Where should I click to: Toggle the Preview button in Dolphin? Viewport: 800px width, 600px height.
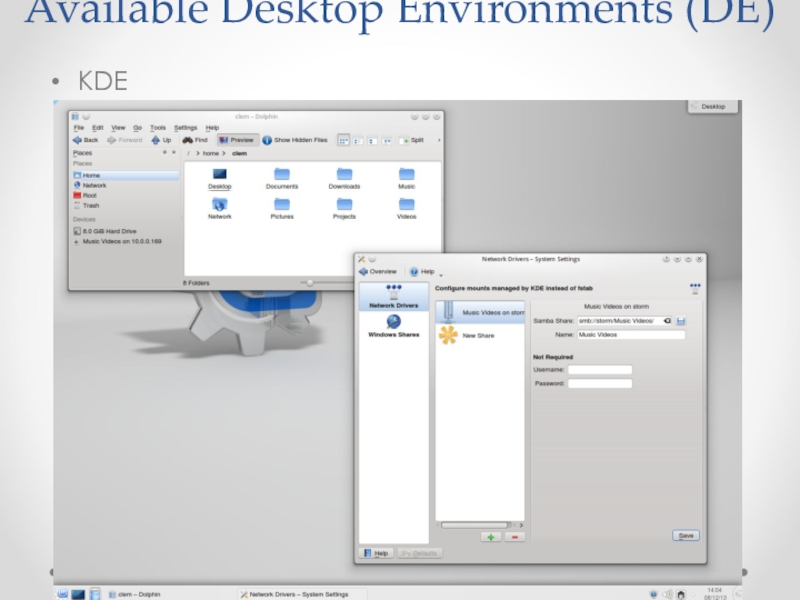pyautogui.click(x=237, y=140)
